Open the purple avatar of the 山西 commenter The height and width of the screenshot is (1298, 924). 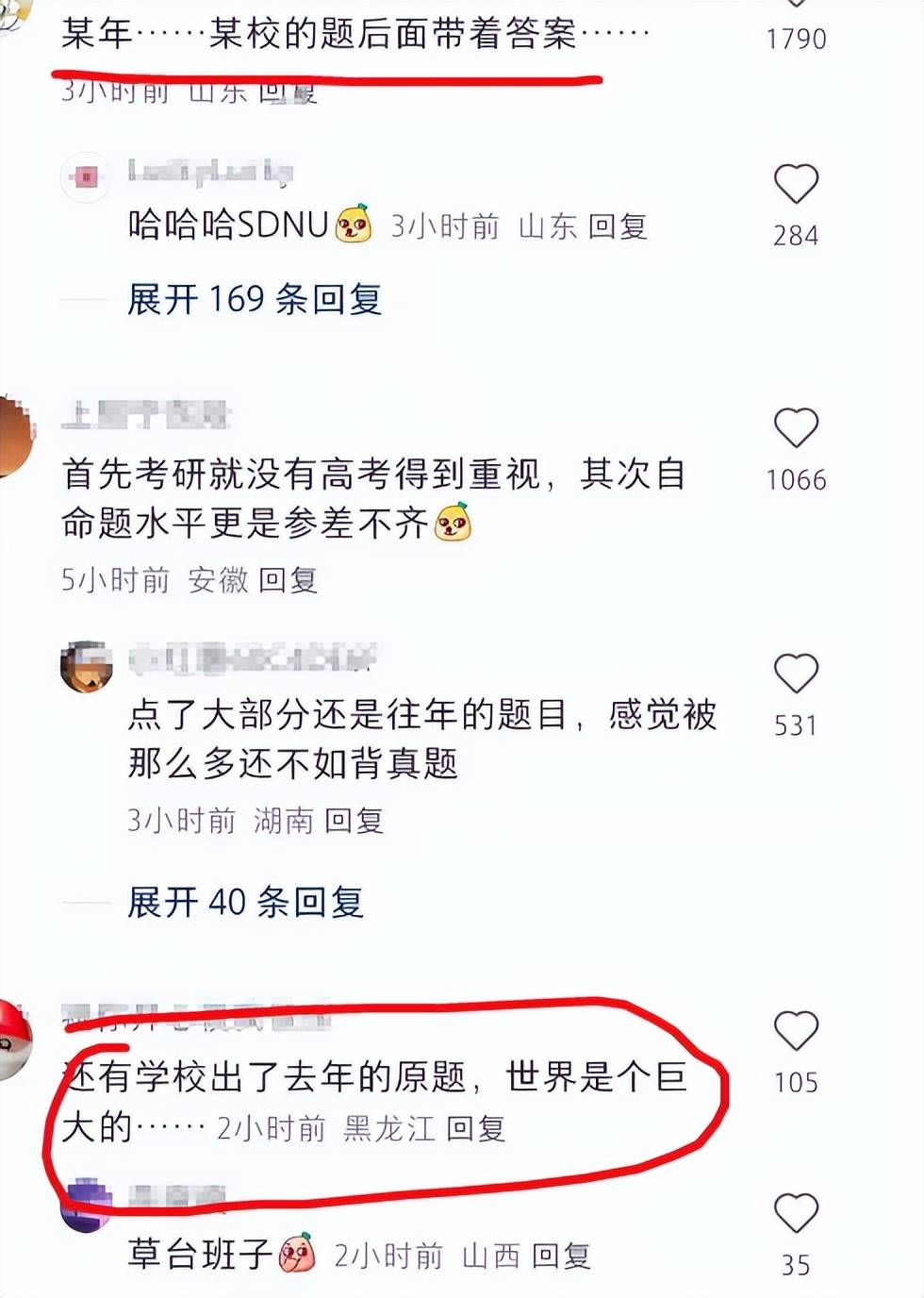point(86,1206)
